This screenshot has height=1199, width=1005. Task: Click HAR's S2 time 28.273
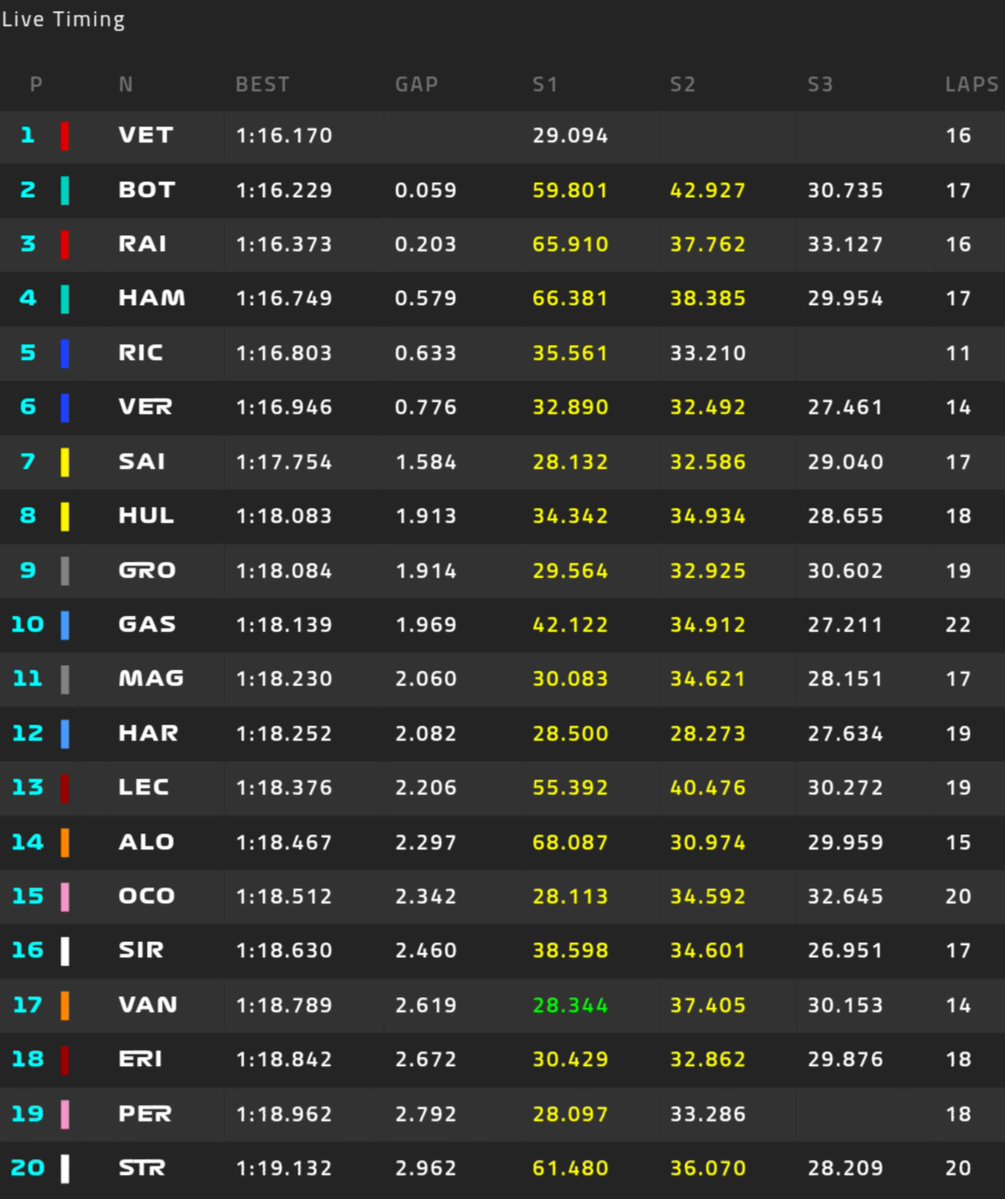point(707,733)
